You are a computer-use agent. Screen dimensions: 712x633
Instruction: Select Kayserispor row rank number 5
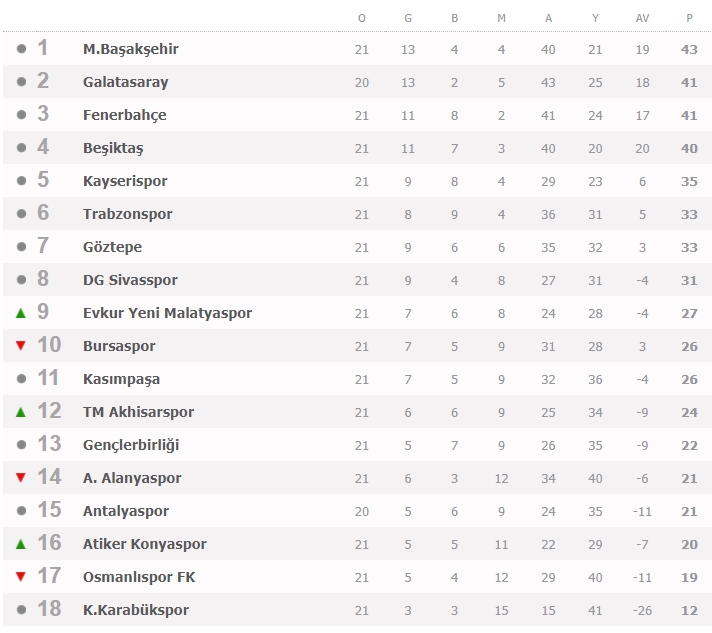coord(43,181)
